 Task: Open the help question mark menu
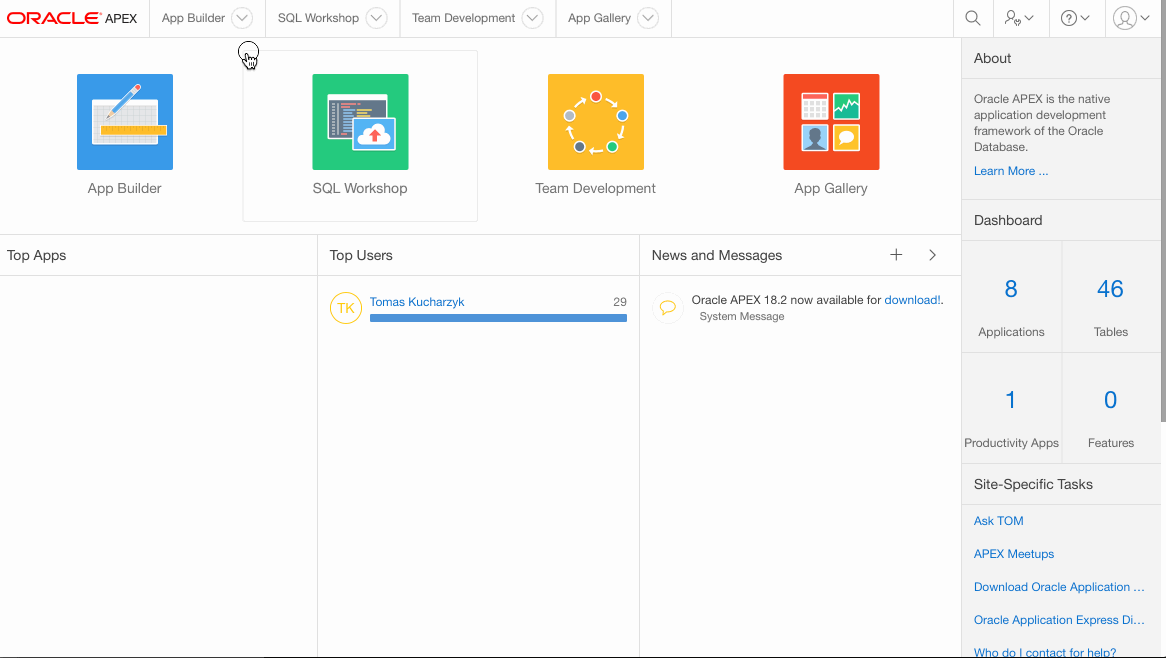click(1075, 18)
